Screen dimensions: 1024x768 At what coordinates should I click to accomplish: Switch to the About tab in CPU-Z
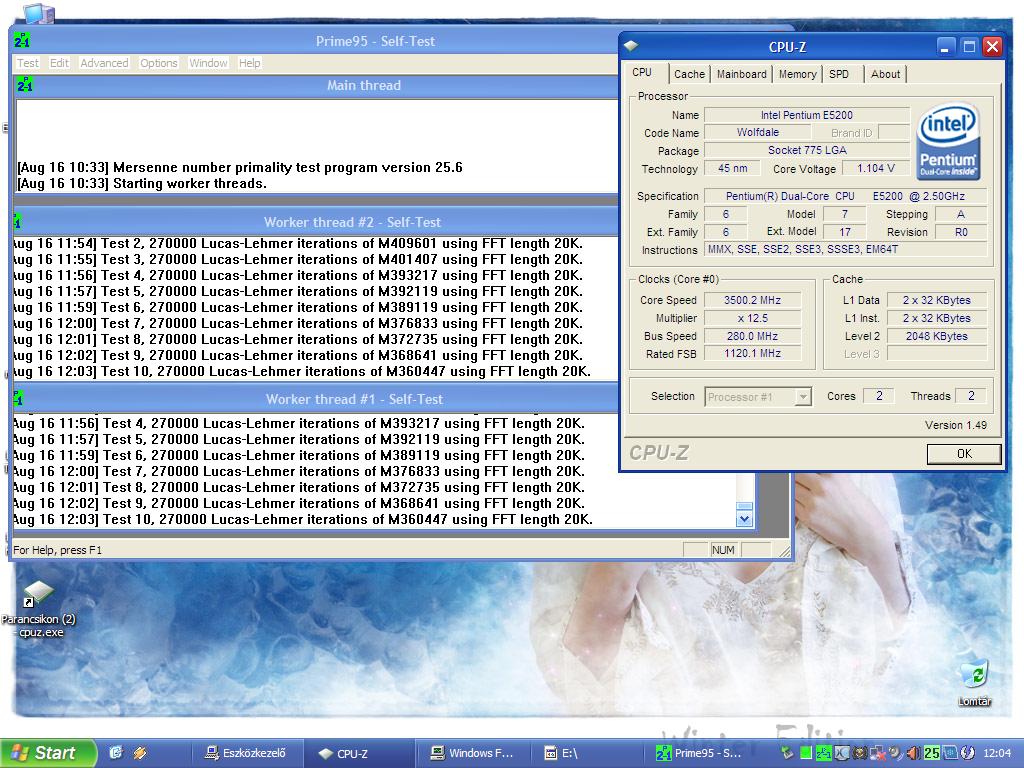[x=885, y=74]
